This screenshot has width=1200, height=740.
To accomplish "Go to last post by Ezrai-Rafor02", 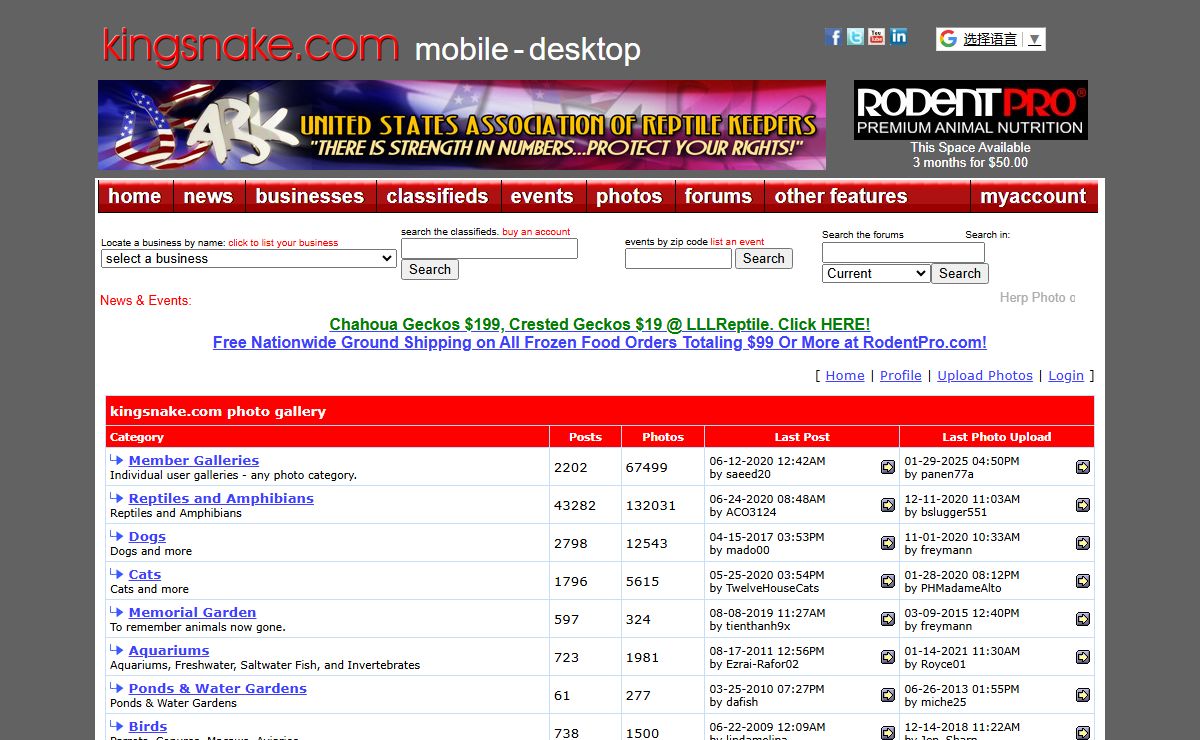I will pos(888,657).
